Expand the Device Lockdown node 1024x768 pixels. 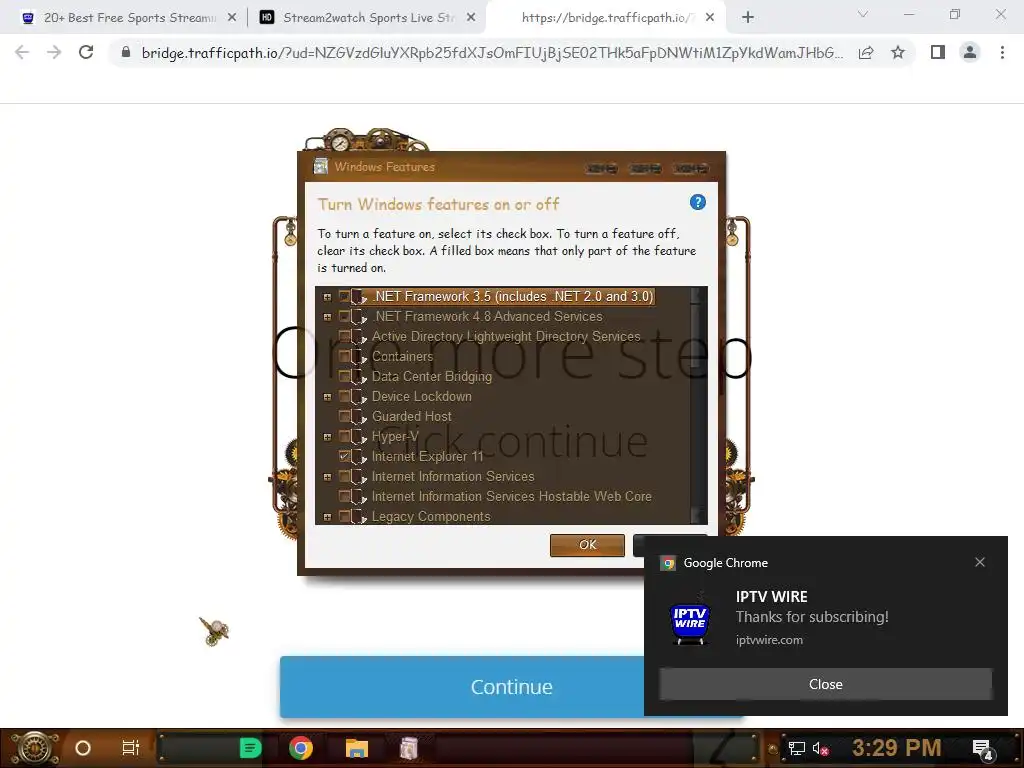pos(327,397)
